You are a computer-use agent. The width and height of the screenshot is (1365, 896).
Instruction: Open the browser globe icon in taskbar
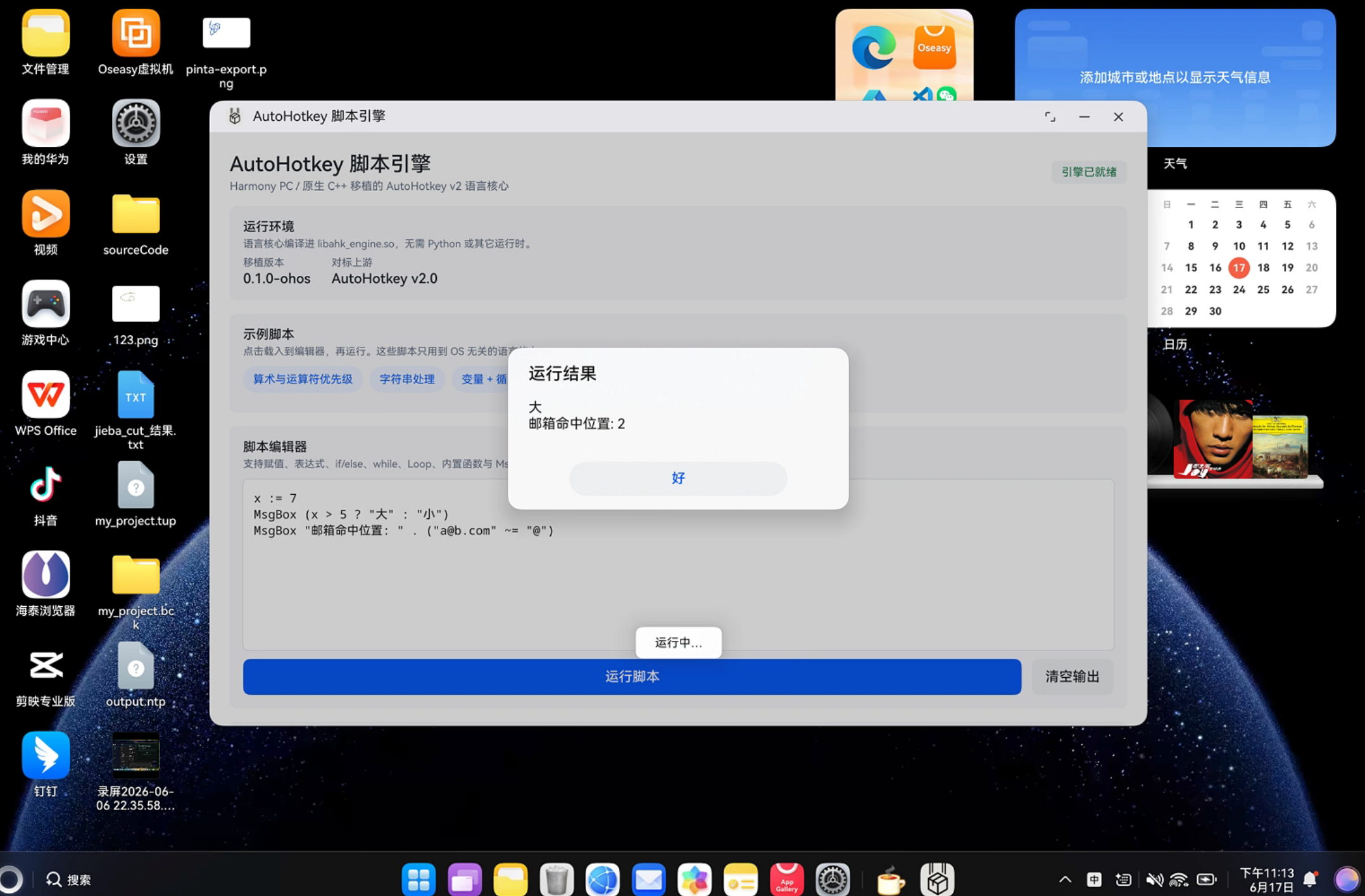pos(602,880)
